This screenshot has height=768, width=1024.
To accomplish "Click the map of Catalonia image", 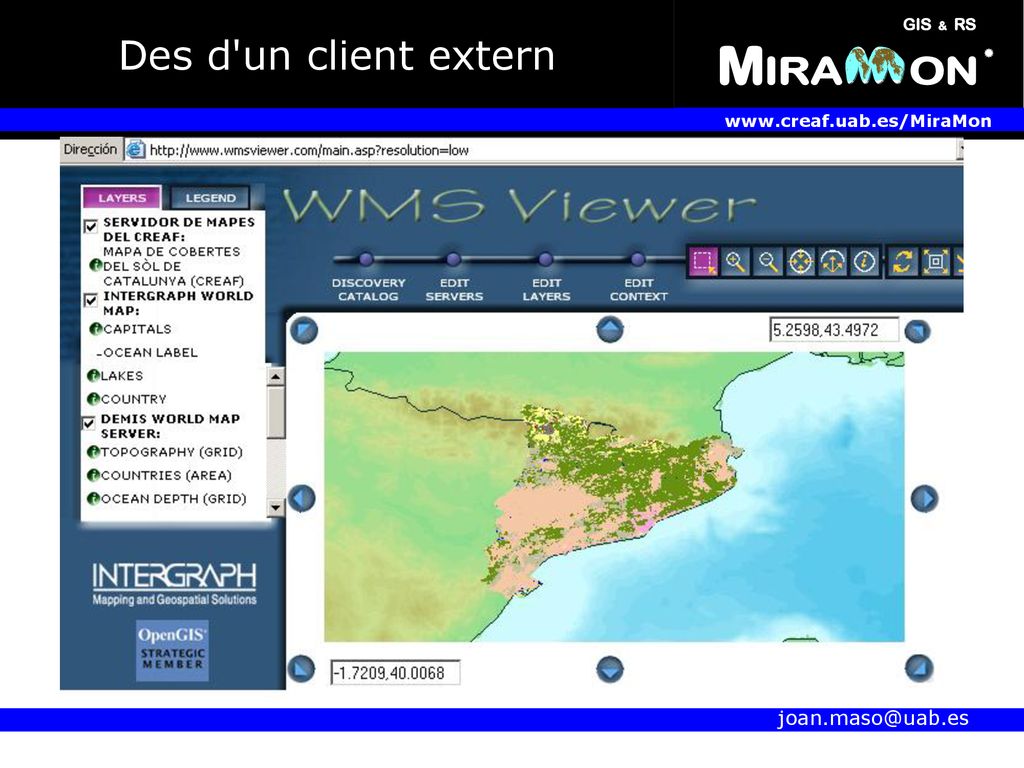I will 615,497.
